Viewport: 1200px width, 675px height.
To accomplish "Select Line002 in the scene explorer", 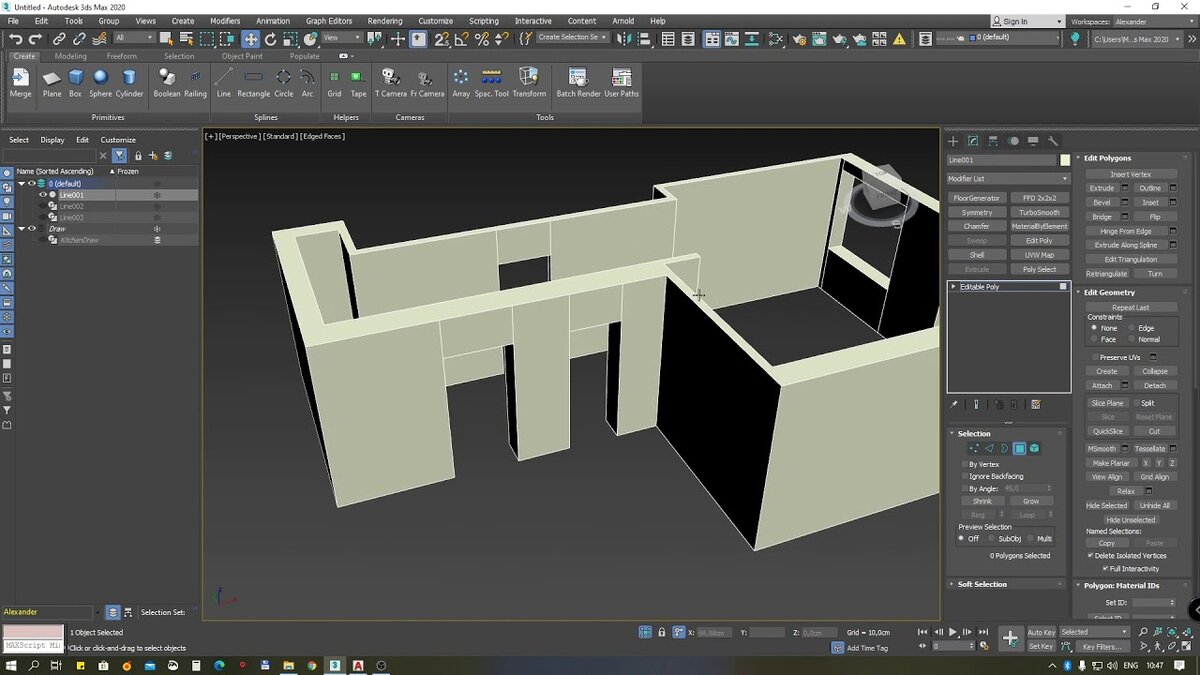I will click(x=71, y=206).
